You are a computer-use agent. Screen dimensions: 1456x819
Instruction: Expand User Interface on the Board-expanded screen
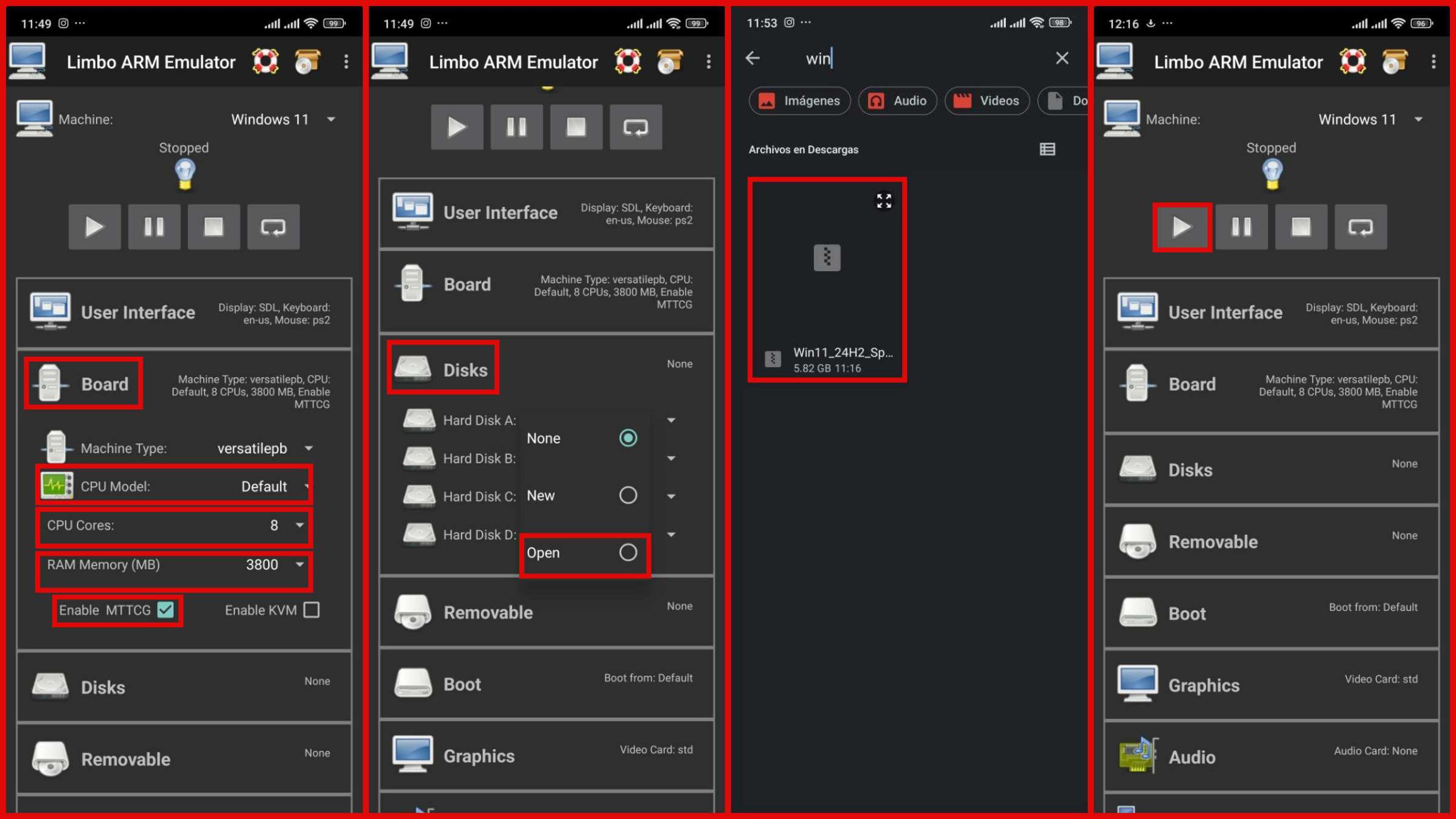pyautogui.click(x=184, y=312)
